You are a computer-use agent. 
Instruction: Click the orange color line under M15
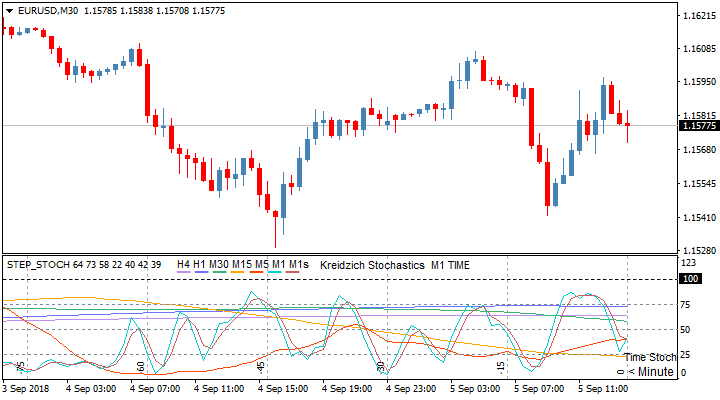tap(237, 272)
